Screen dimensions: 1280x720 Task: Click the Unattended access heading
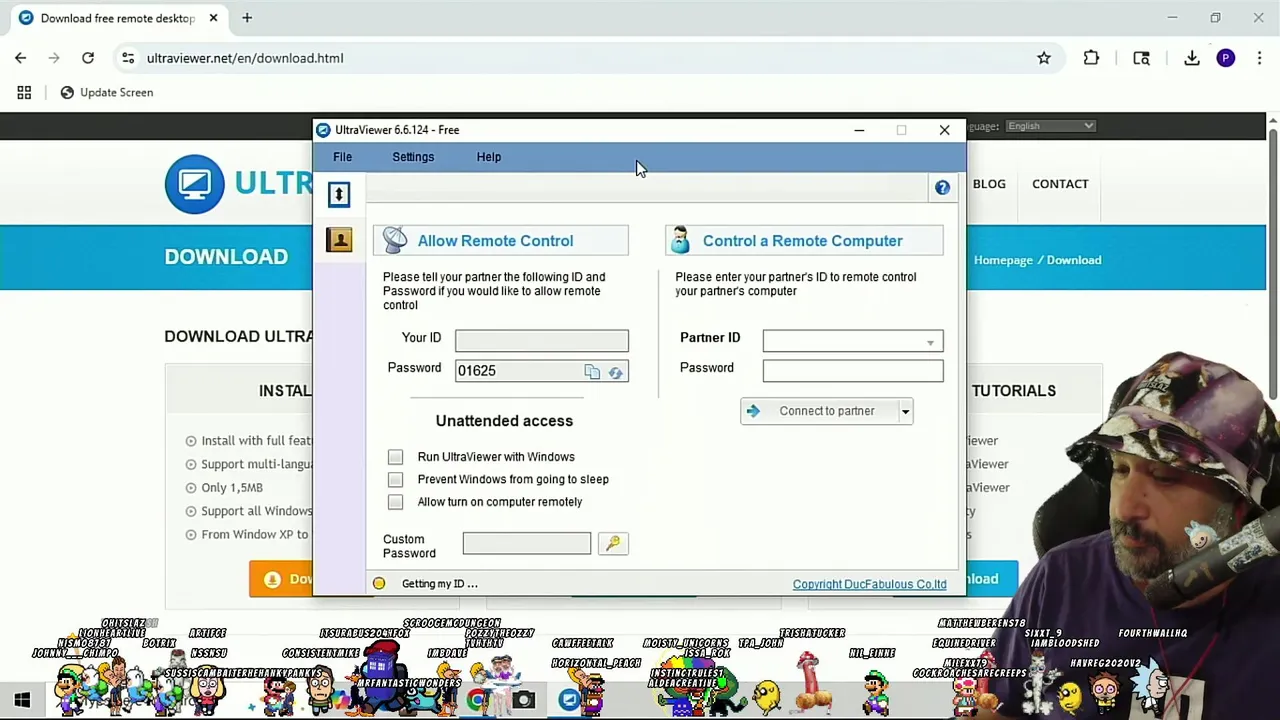504,421
